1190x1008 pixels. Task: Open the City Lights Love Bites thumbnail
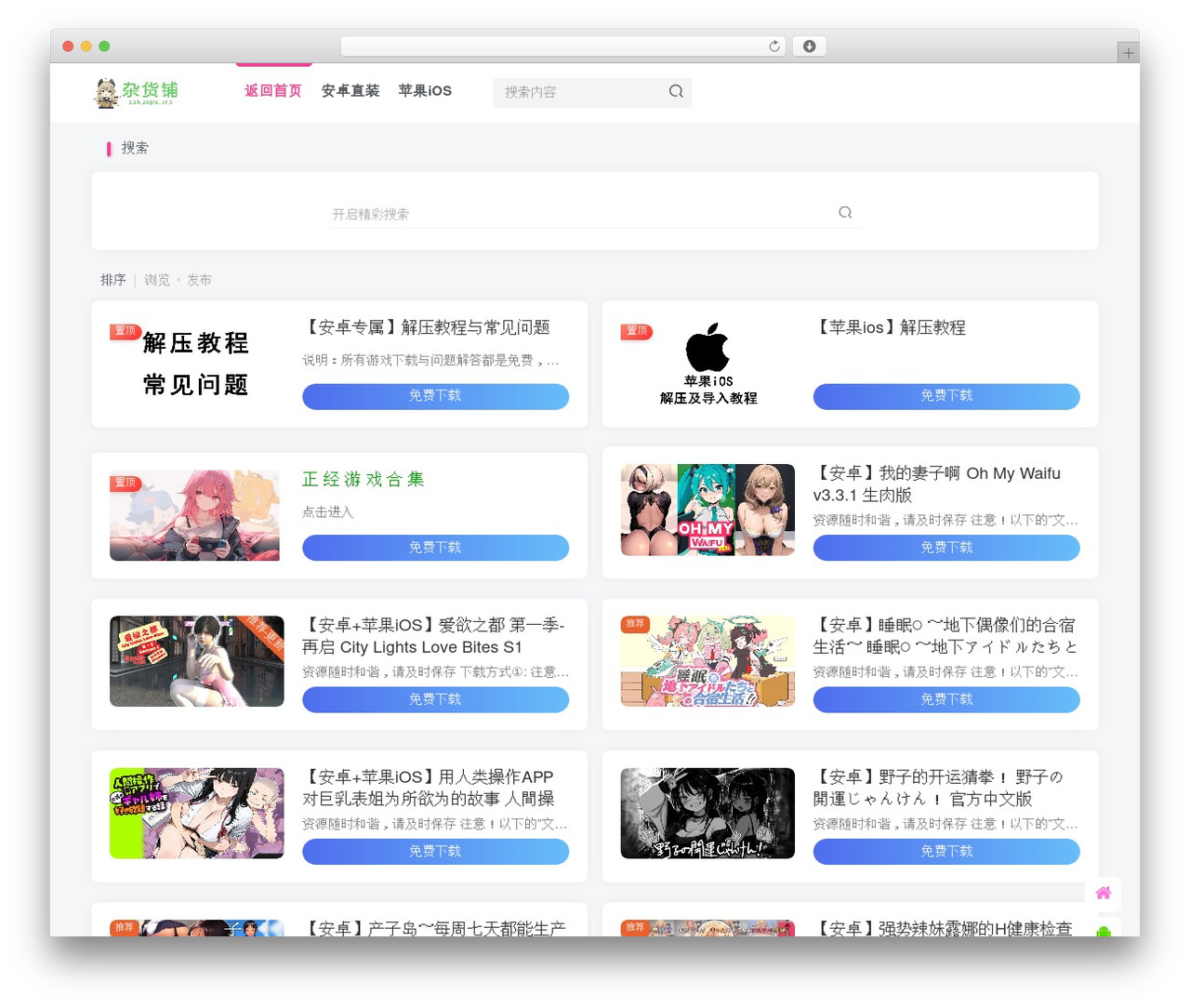[196, 661]
